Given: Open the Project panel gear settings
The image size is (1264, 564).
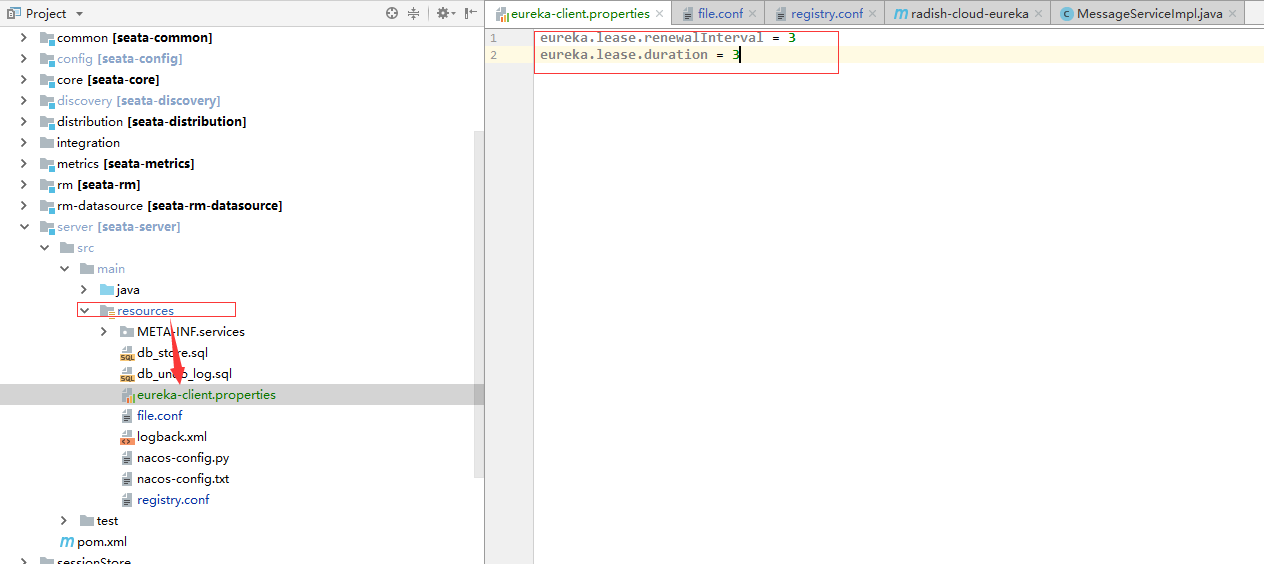Looking at the screenshot, I should coord(443,13).
